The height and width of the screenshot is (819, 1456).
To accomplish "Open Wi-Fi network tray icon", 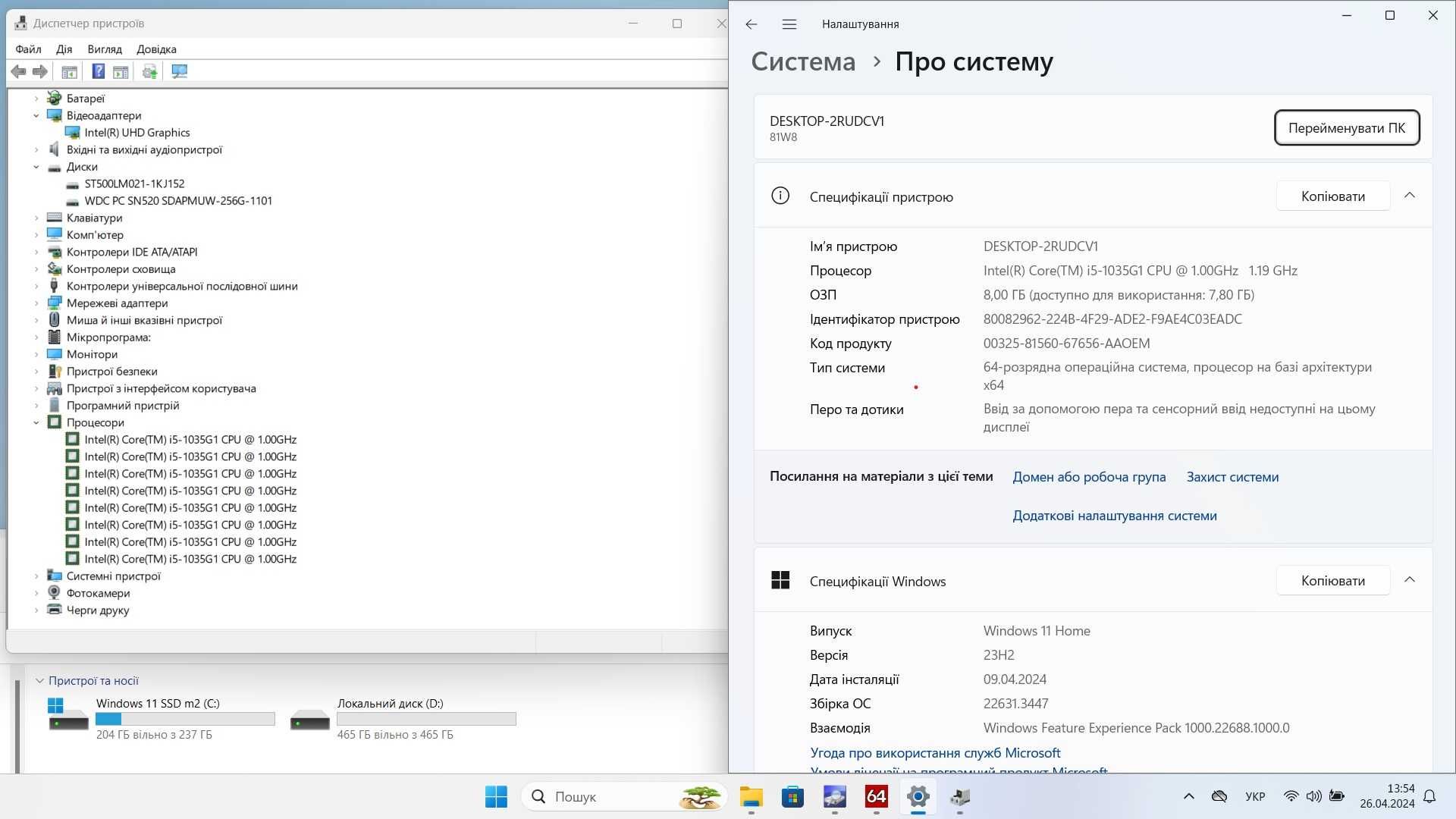I will pos(1291,796).
